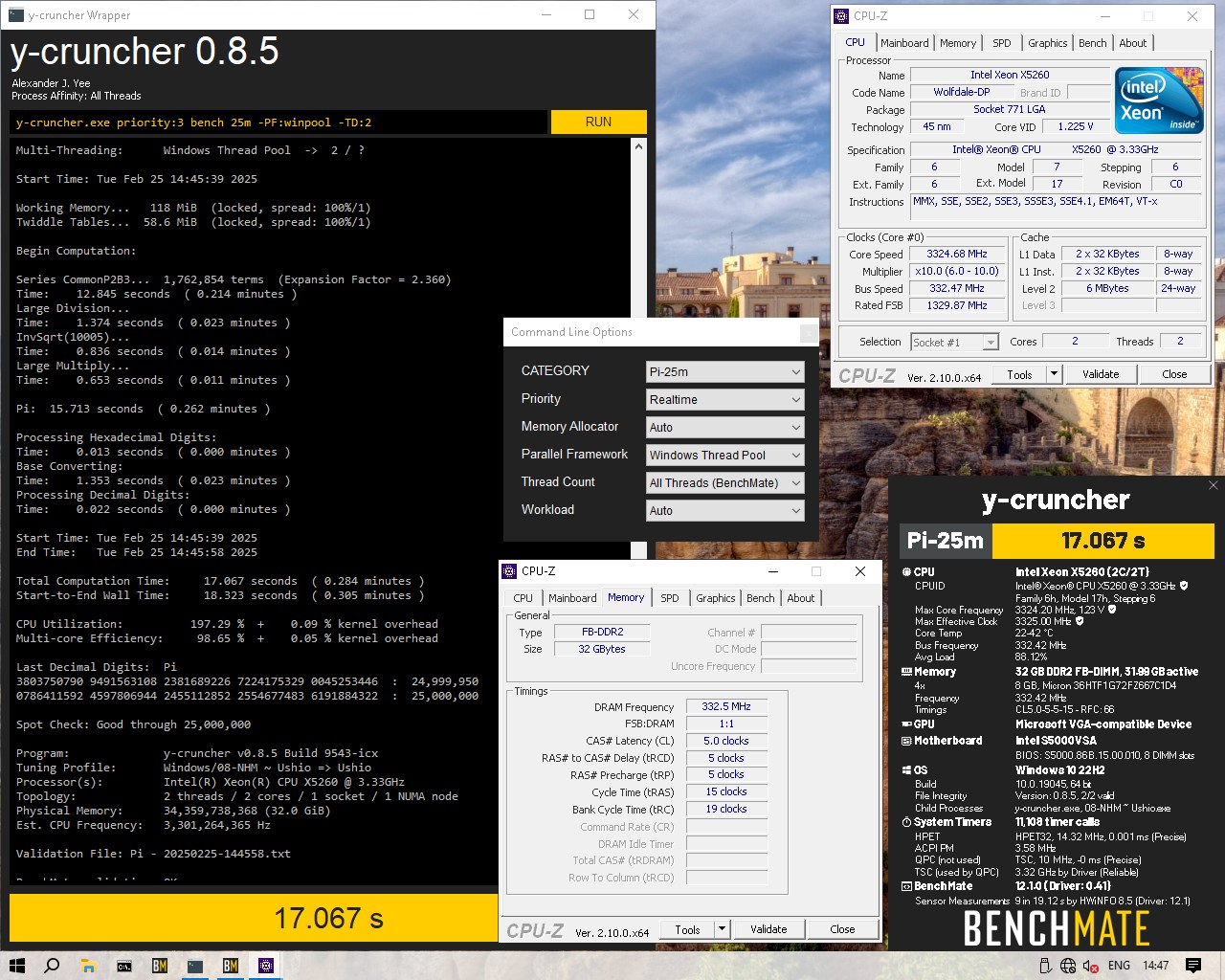The image size is (1225, 980).
Task: Click Close button in CPU-Z CPU window
Action: pos(1174,374)
